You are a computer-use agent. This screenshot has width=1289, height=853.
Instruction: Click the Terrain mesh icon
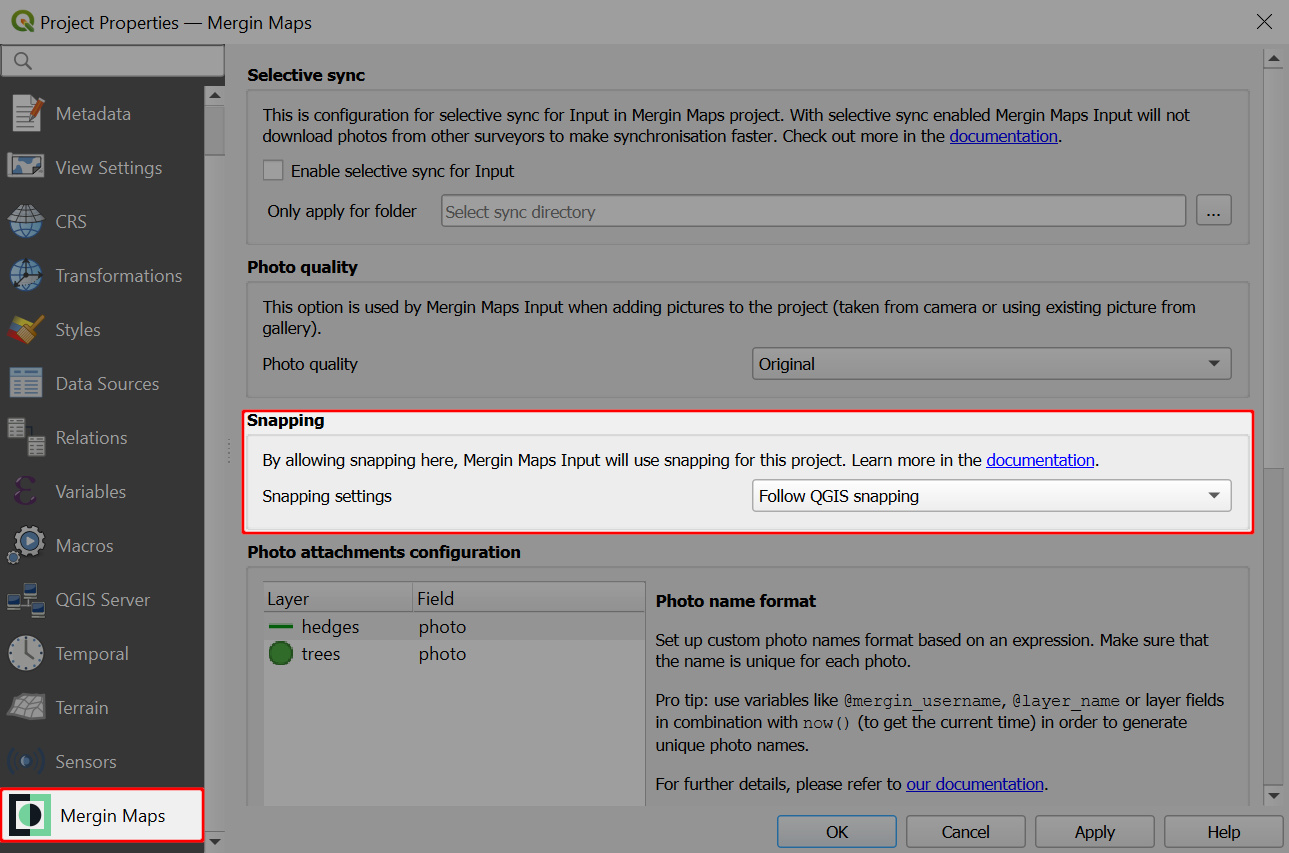pos(27,707)
